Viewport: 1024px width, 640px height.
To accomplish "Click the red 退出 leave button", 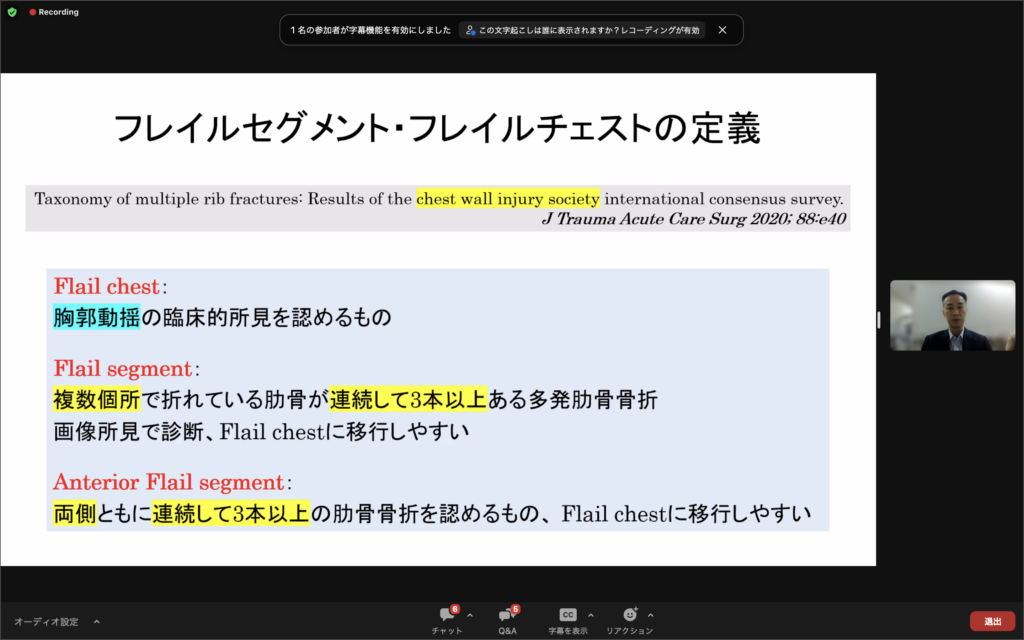I will point(991,621).
